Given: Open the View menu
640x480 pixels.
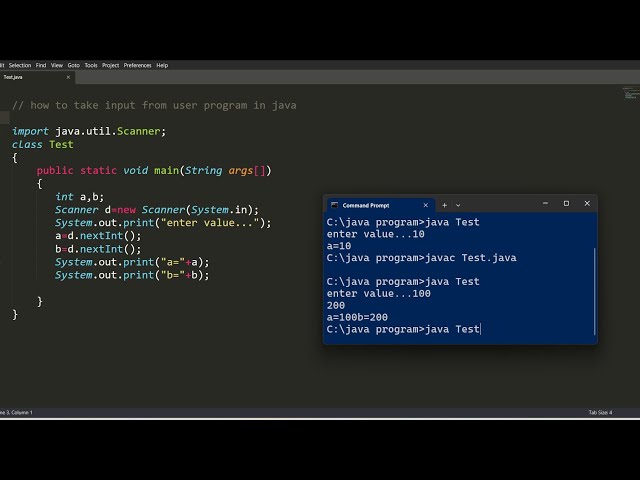Looking at the screenshot, I should (57, 65).
